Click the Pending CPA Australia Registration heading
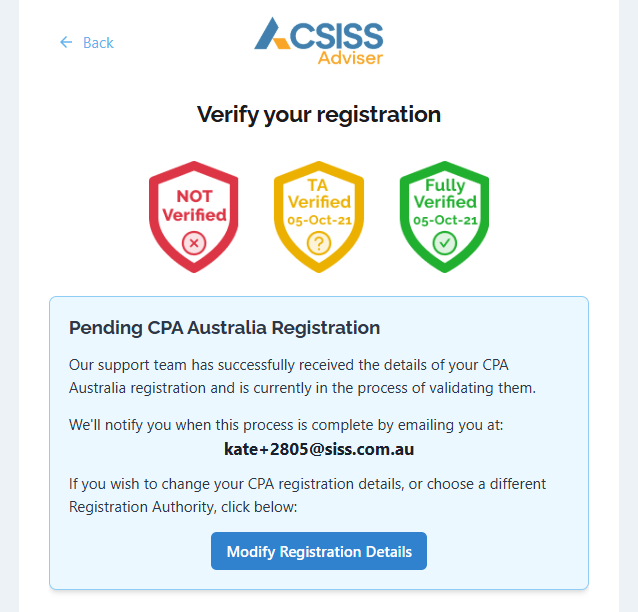638x612 pixels. pyautogui.click(x=224, y=327)
